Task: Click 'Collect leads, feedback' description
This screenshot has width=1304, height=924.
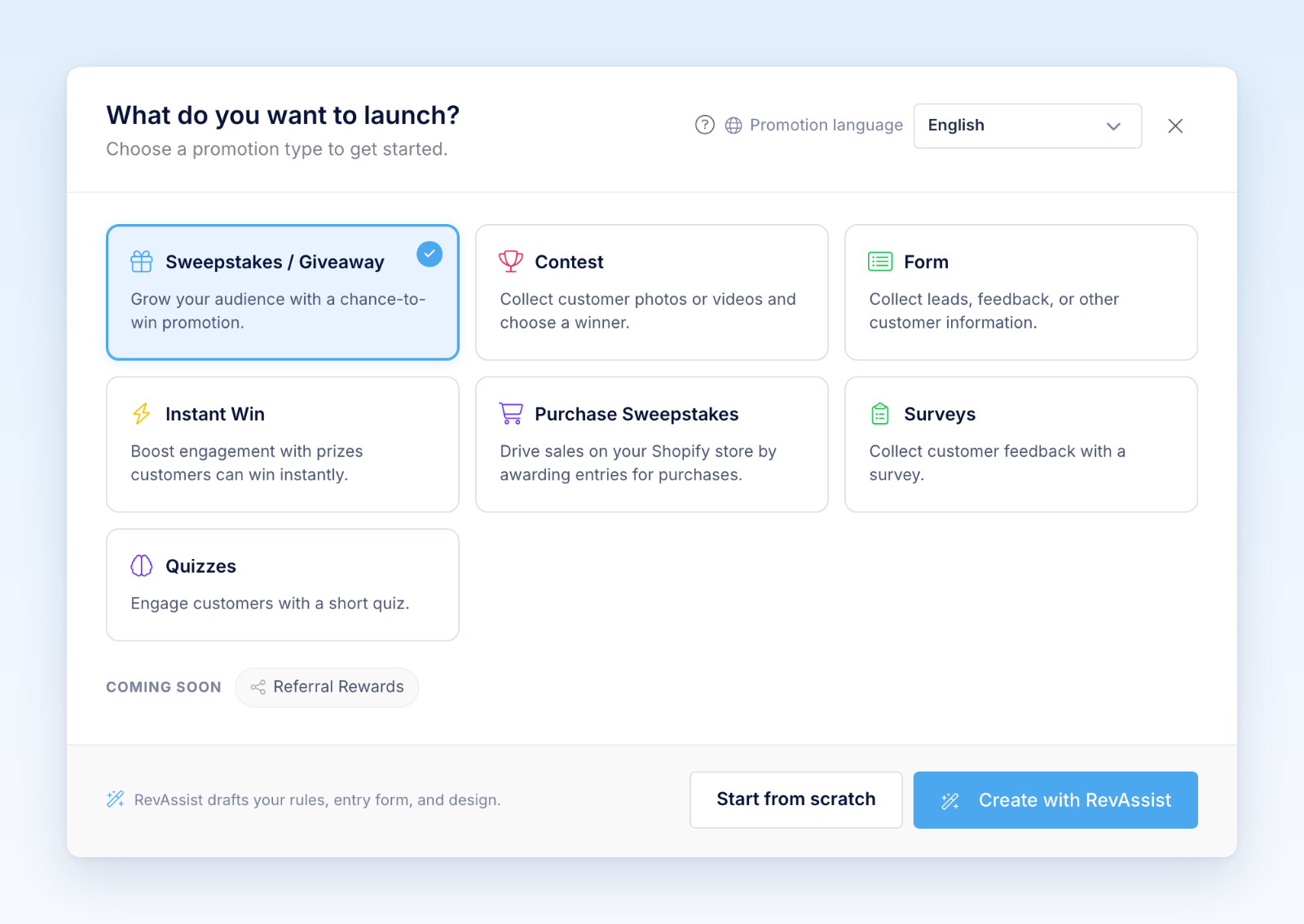Action: pos(994,310)
